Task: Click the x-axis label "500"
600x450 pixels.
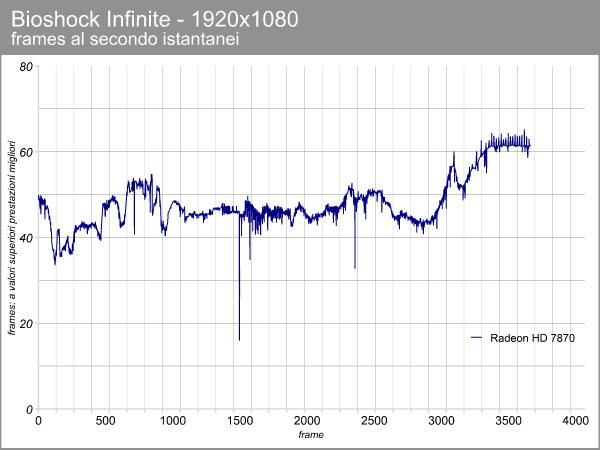Action: tap(106, 421)
